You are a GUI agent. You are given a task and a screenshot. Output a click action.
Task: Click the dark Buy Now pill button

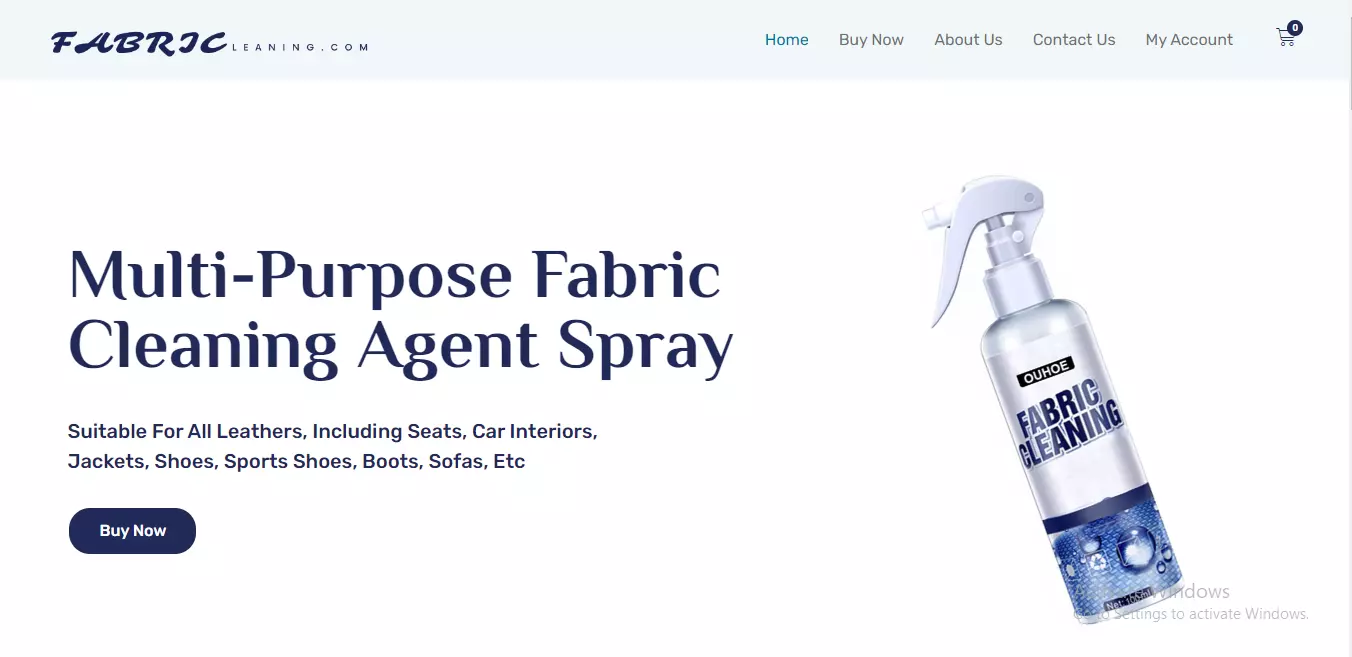click(132, 530)
